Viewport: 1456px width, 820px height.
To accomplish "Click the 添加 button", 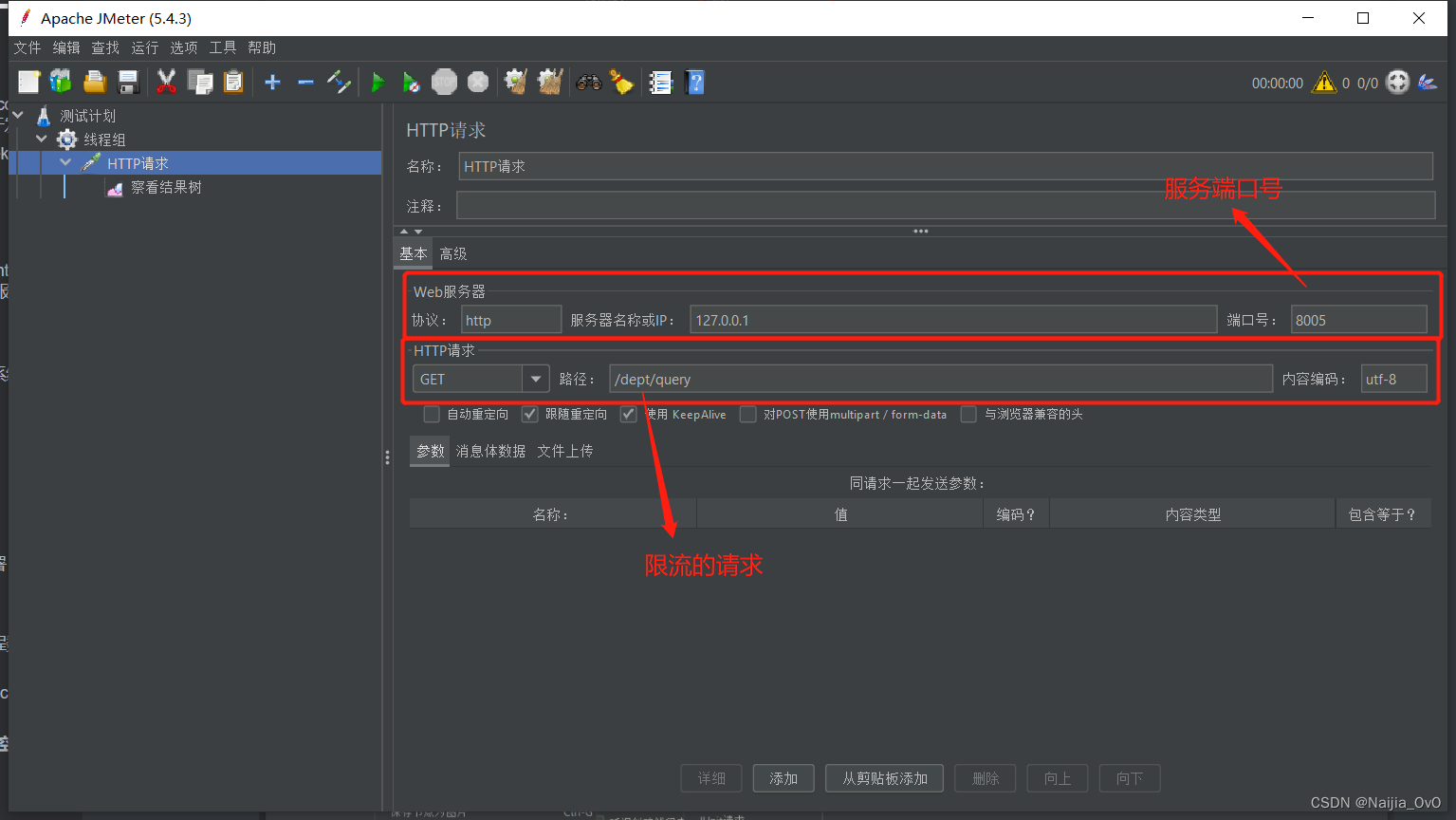I will click(x=783, y=778).
